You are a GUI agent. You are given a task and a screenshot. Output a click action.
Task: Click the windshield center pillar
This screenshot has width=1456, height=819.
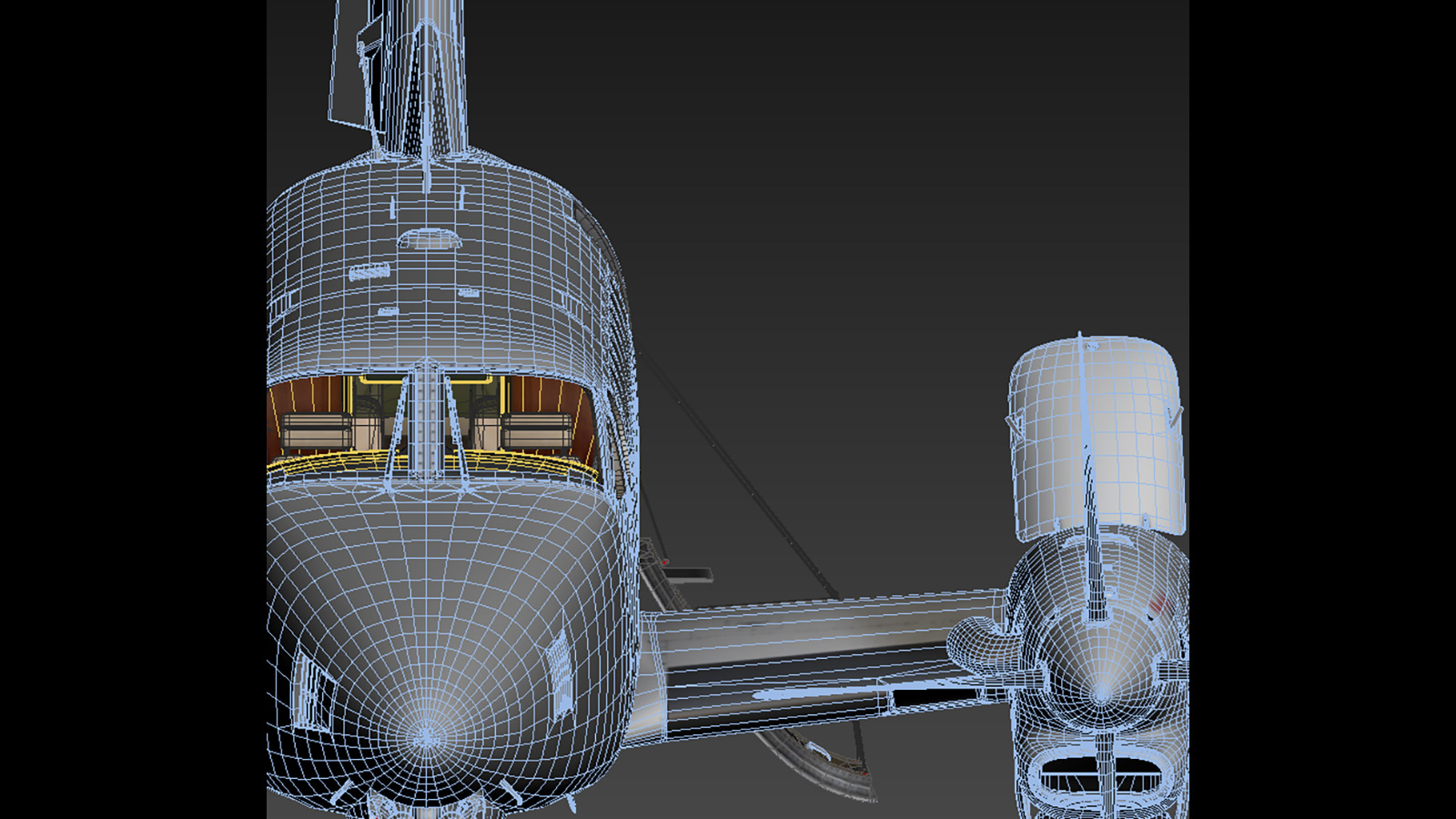pos(425,419)
